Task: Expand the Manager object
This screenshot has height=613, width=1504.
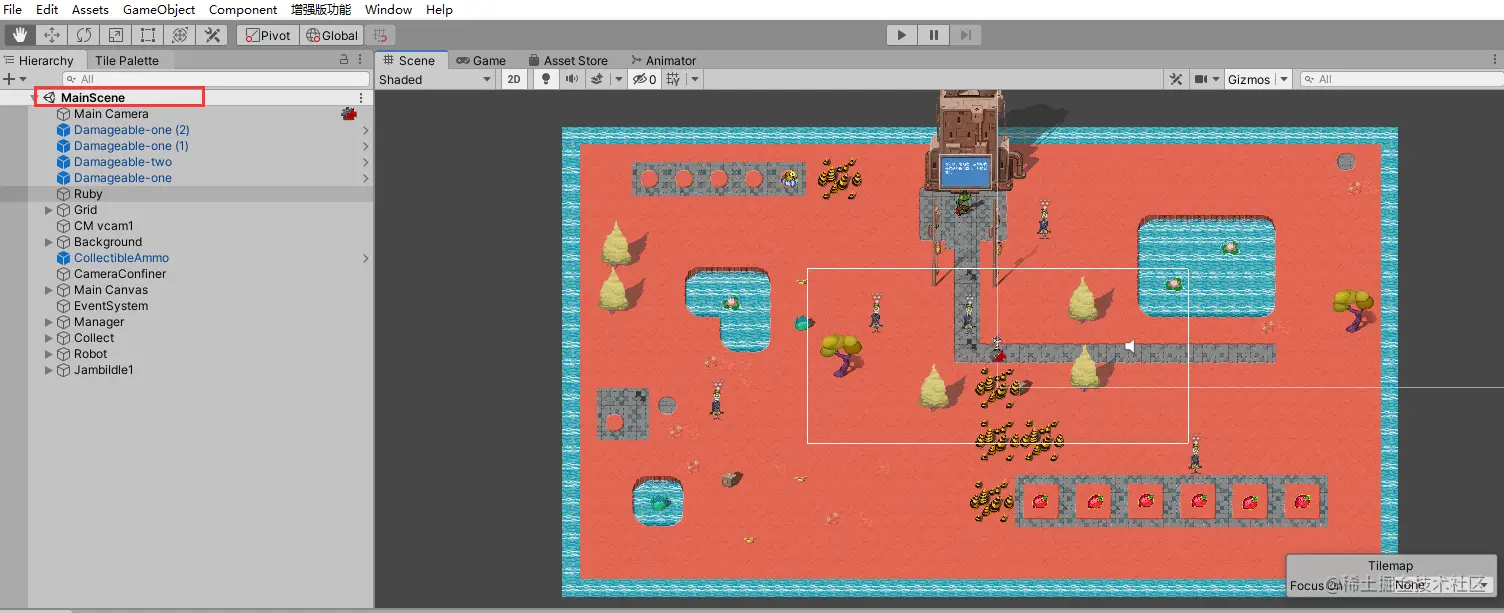Action: tap(49, 322)
